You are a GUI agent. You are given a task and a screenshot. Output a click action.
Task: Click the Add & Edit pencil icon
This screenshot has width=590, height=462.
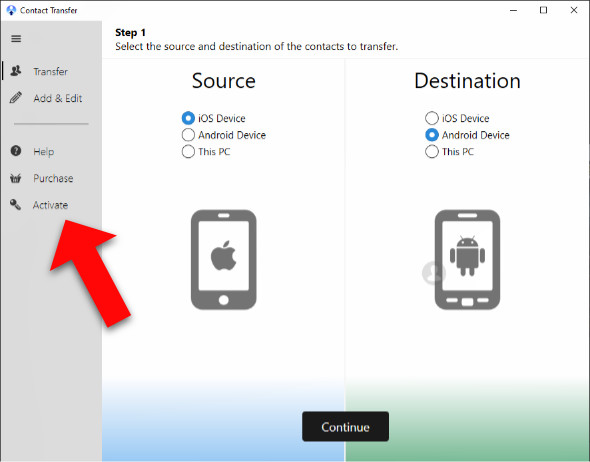[16, 97]
